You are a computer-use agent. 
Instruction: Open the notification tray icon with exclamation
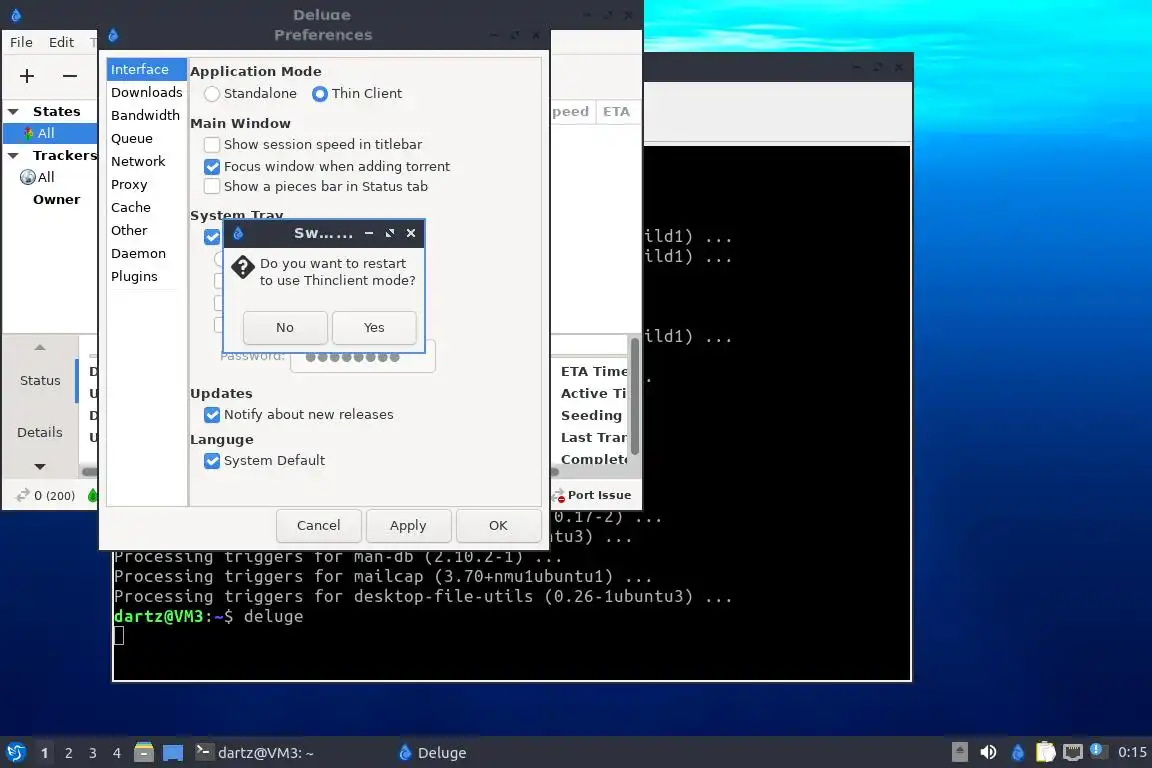1096,750
